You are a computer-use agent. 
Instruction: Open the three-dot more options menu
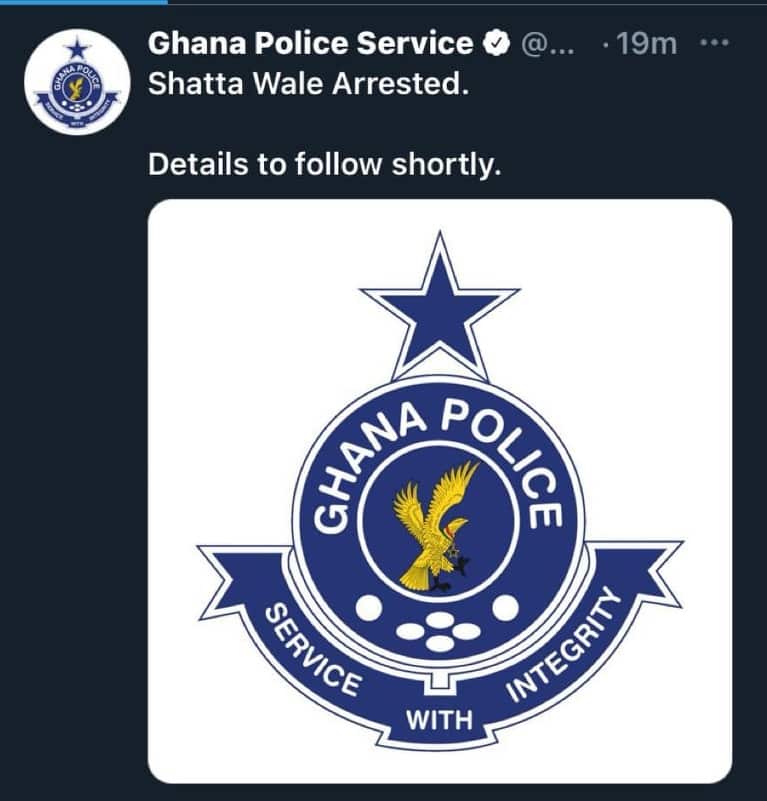point(714,43)
